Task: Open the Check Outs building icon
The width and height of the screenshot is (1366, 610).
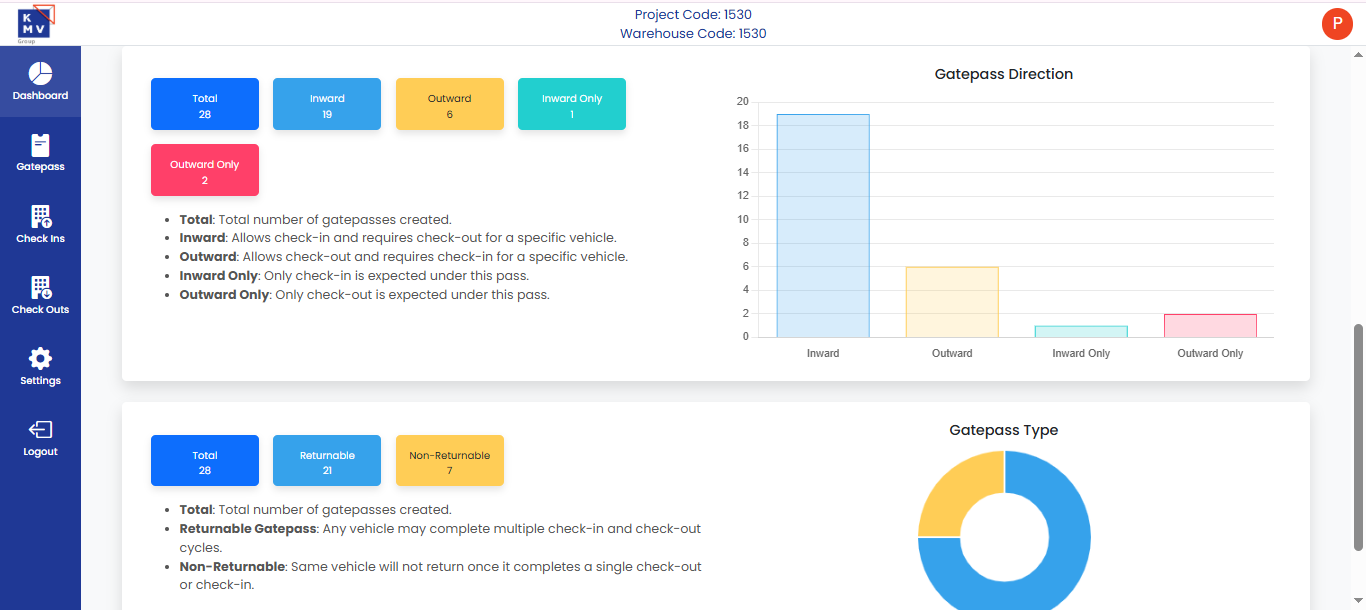Action: [x=40, y=288]
